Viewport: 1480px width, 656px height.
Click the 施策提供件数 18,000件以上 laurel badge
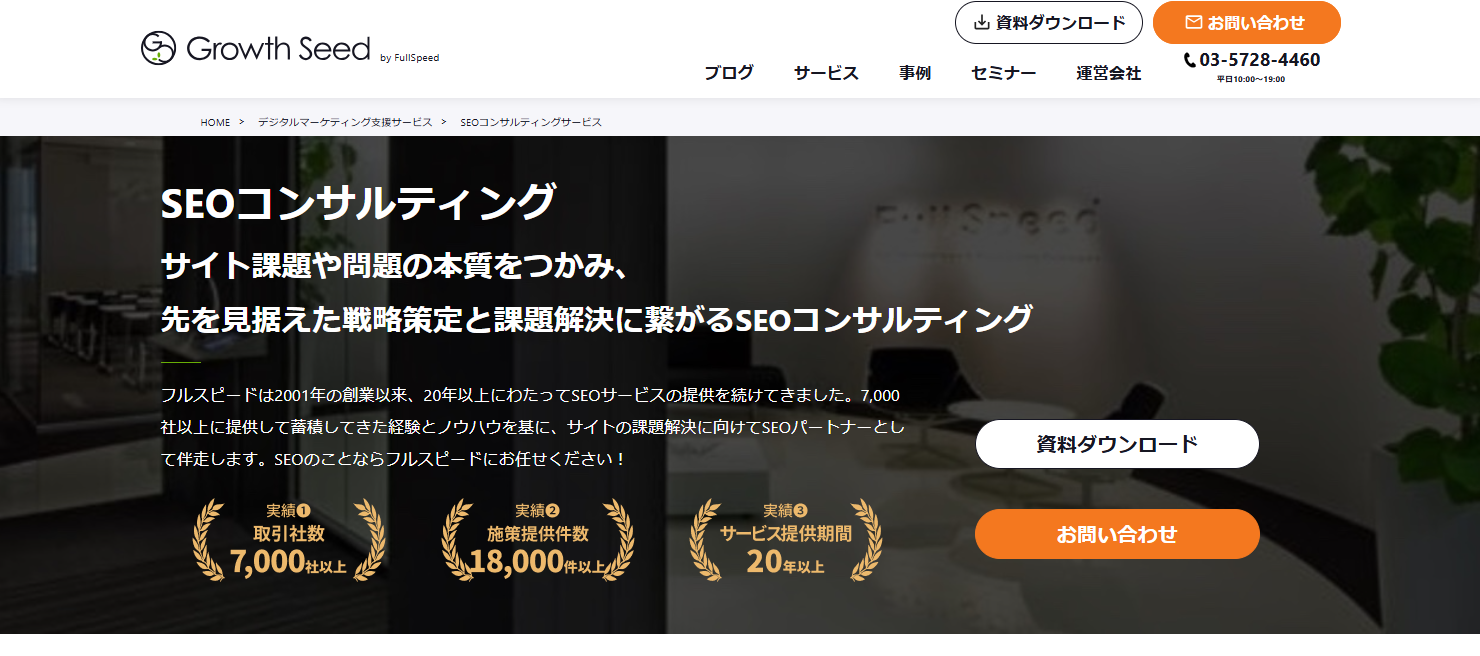click(x=537, y=540)
